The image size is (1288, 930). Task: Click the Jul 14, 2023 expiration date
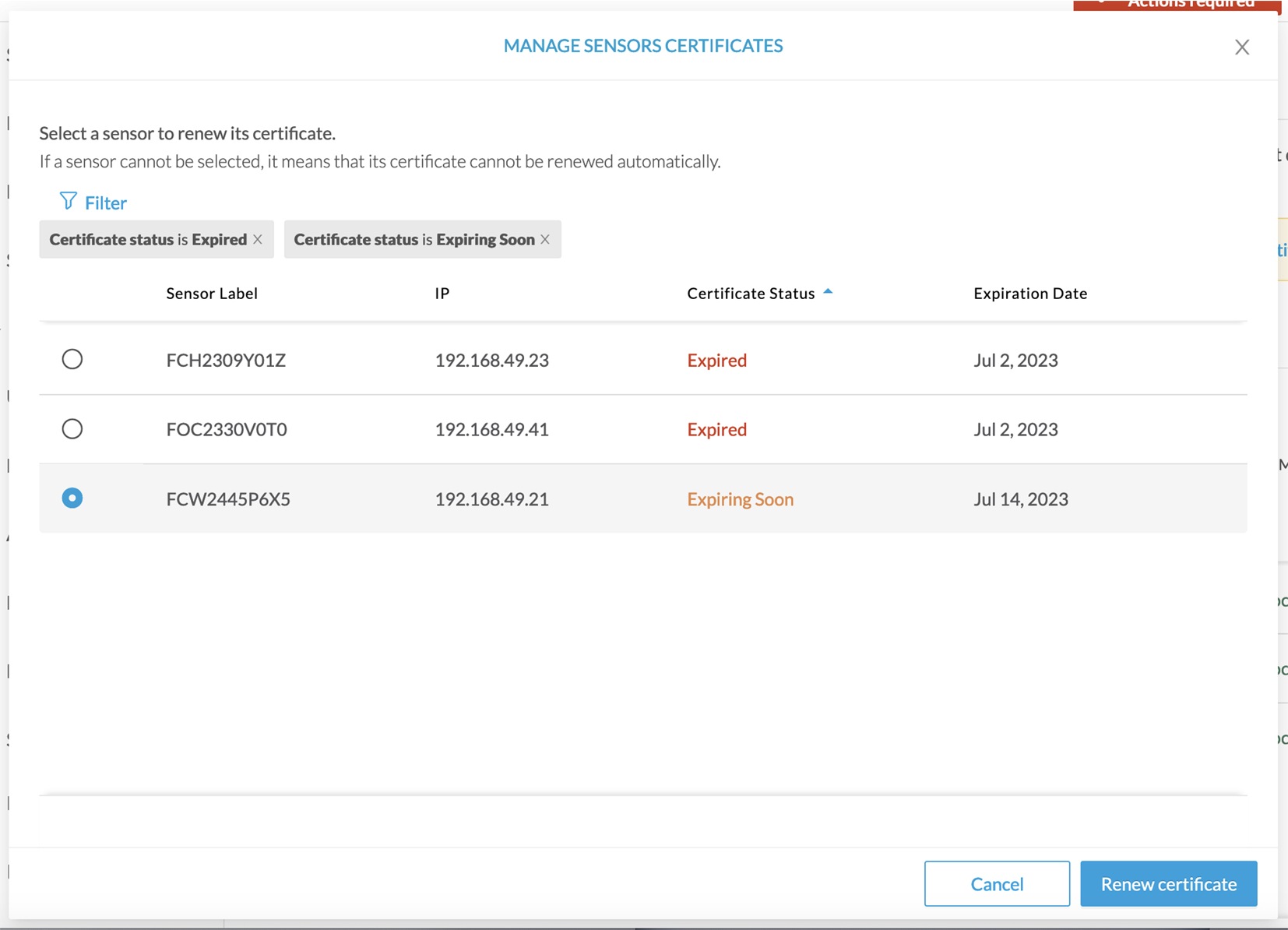click(1020, 499)
